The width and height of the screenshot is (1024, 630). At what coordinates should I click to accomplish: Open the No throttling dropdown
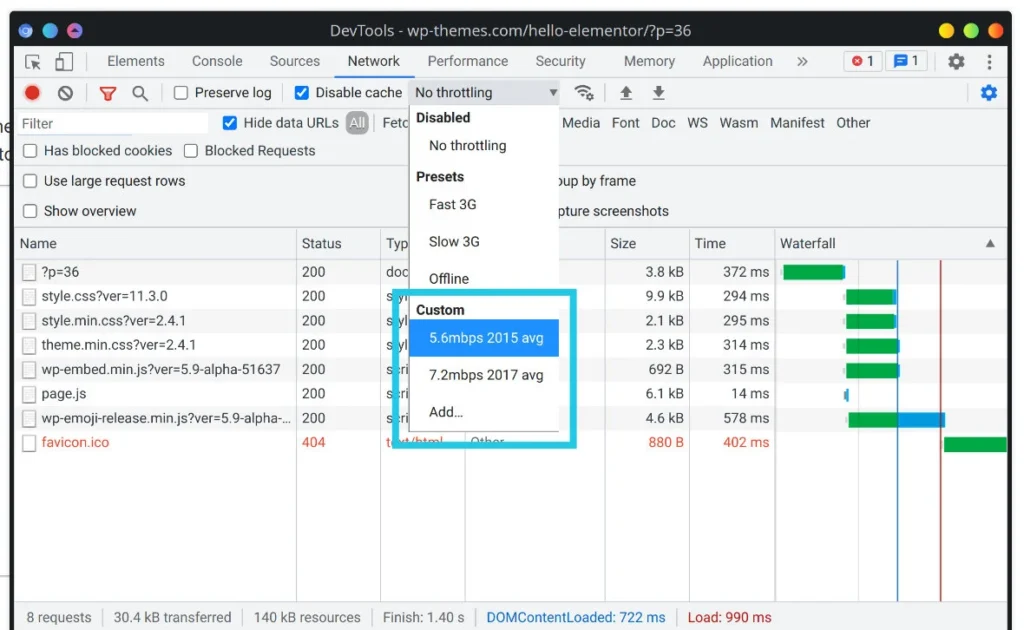click(x=485, y=93)
